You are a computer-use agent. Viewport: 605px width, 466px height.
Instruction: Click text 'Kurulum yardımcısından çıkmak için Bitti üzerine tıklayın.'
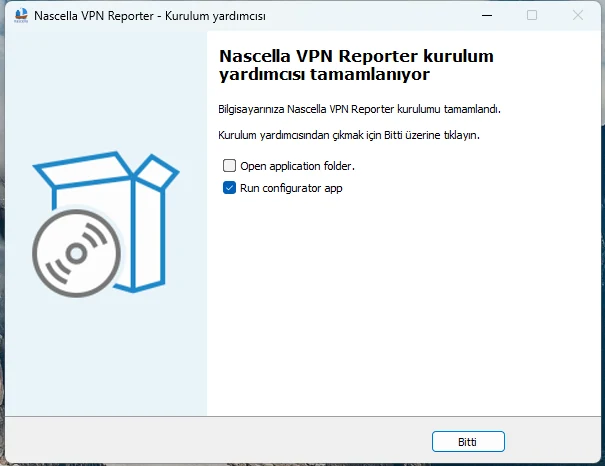click(x=349, y=135)
